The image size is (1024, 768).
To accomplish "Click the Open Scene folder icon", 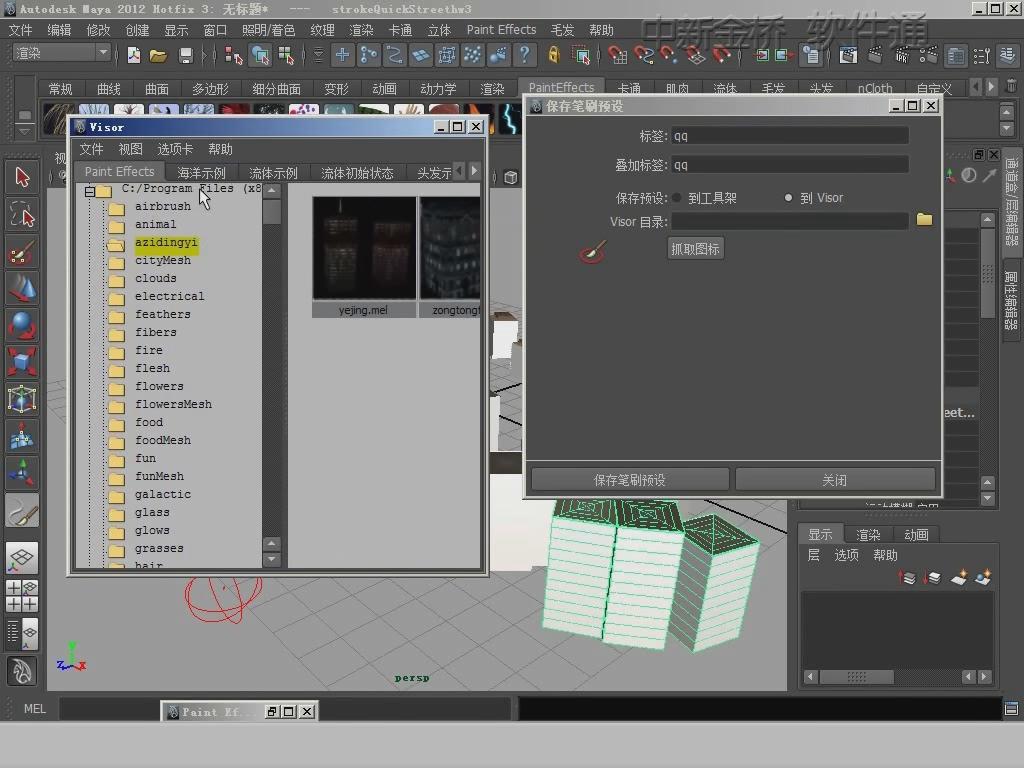I will pyautogui.click(x=159, y=55).
